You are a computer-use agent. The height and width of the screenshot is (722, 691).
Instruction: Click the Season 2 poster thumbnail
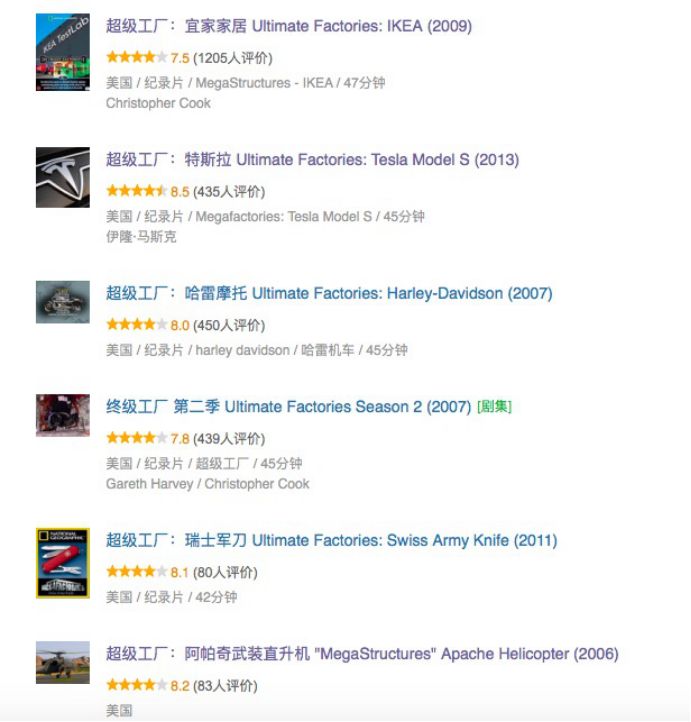click(x=63, y=415)
